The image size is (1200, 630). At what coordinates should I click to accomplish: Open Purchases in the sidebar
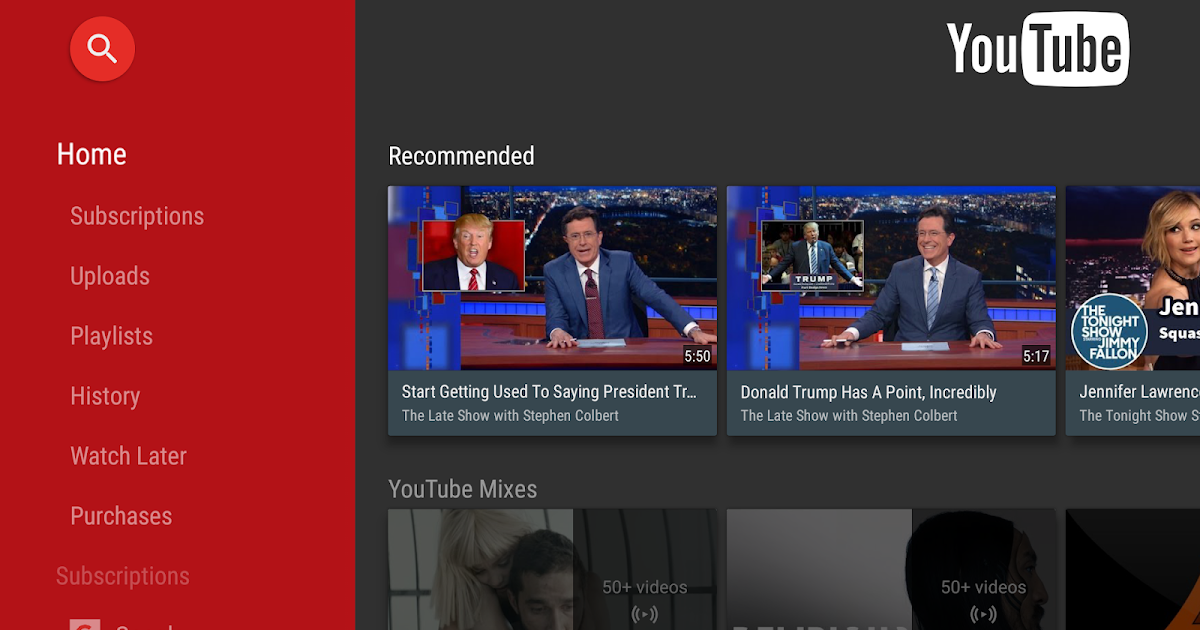[121, 516]
